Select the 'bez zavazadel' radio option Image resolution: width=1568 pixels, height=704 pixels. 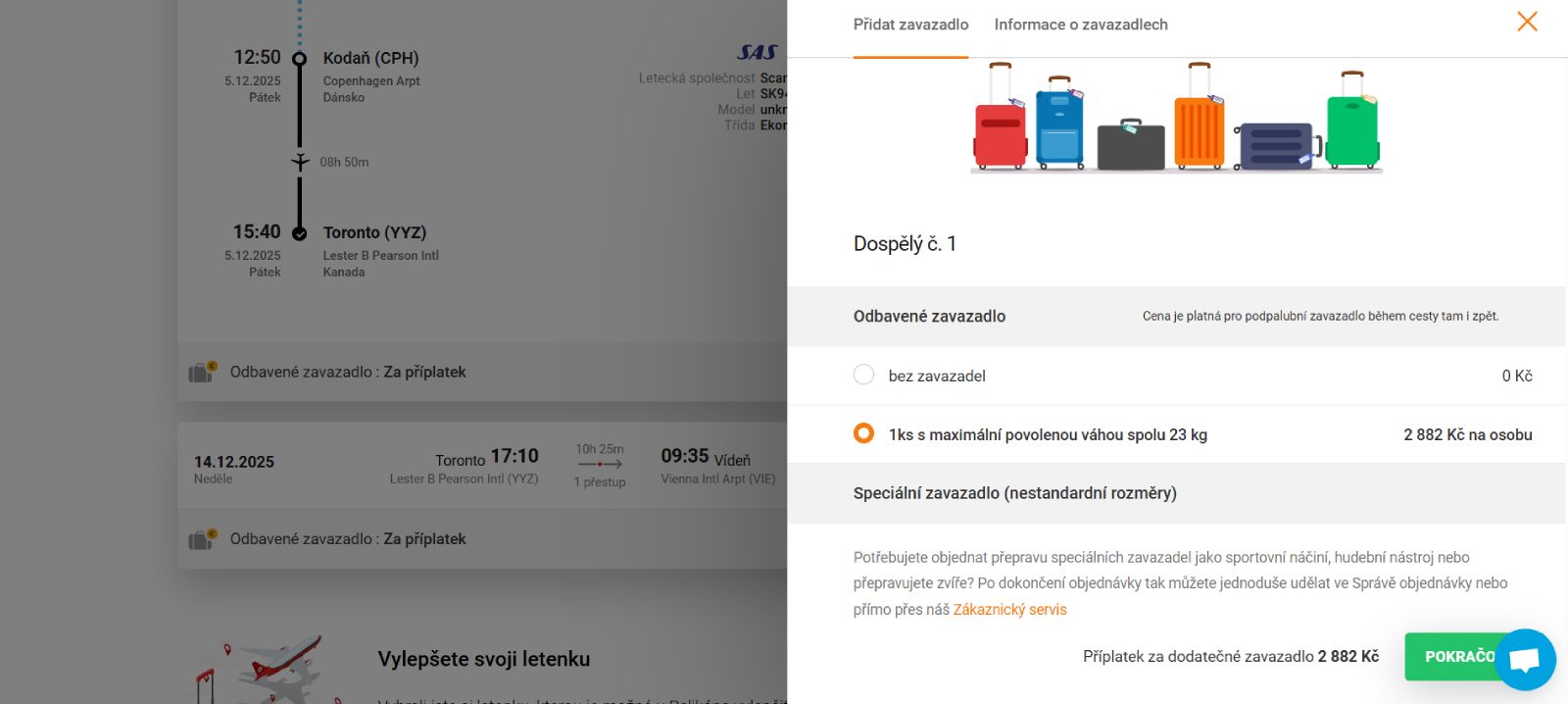click(863, 376)
